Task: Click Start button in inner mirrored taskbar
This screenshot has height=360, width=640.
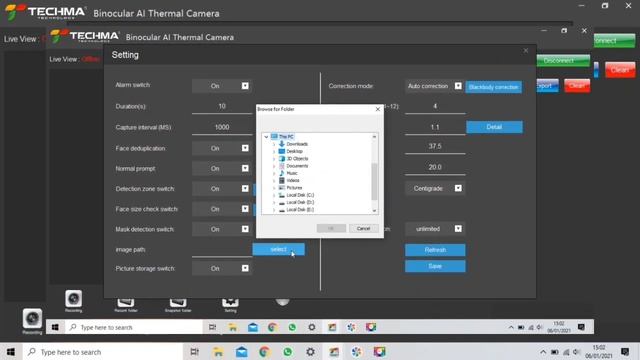Action: (55, 327)
